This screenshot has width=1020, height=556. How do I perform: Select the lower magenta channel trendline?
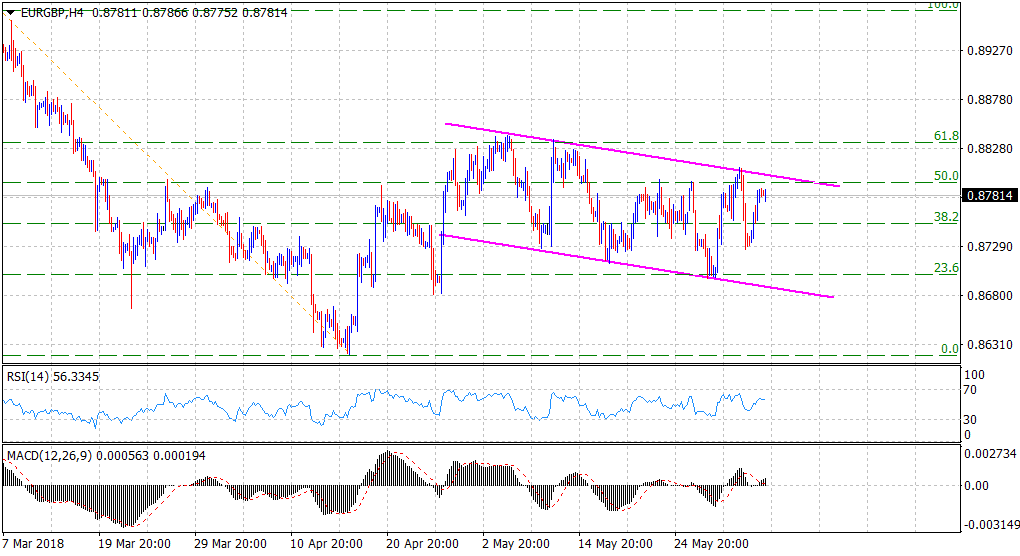[x=640, y=267]
